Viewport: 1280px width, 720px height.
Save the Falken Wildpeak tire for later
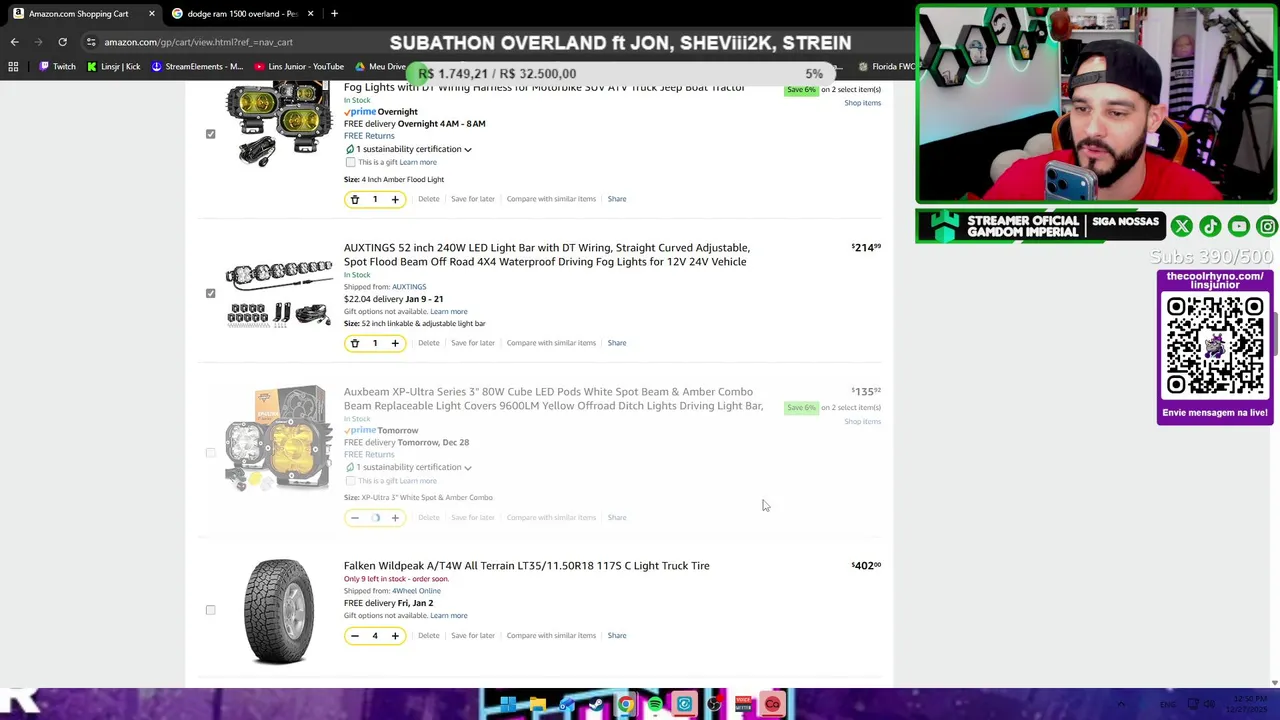point(473,636)
